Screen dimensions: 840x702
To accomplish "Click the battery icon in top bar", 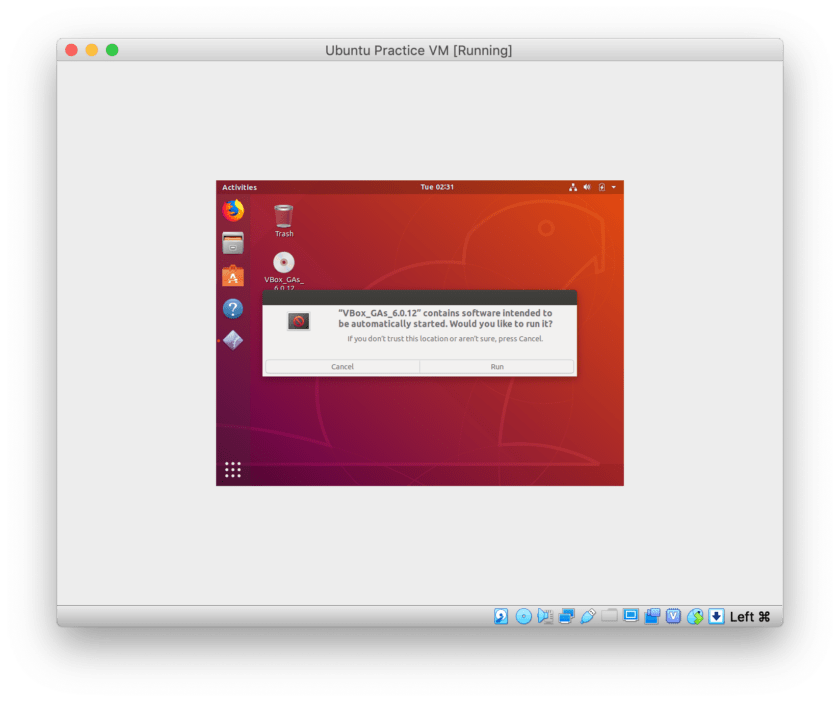I will [602, 187].
